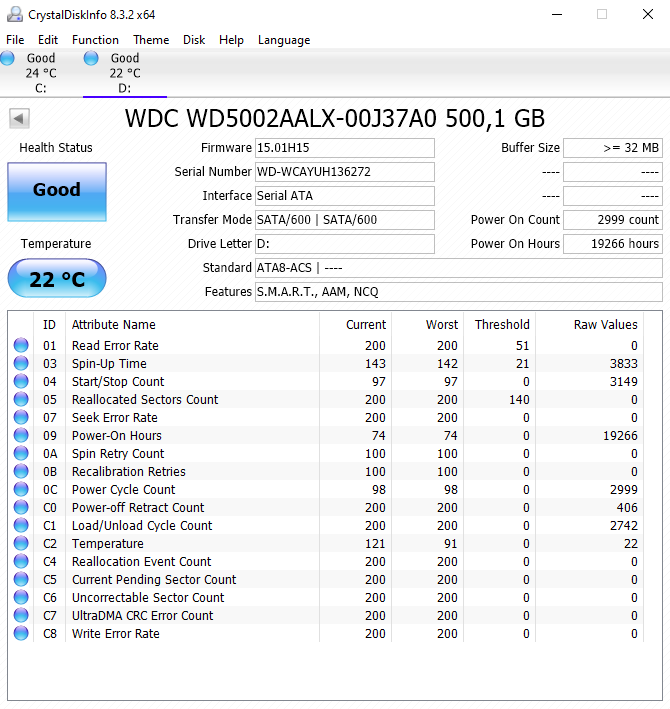The height and width of the screenshot is (709, 670).
Task: Click the Standard field ATA8-ACS
Action: (x=458, y=268)
